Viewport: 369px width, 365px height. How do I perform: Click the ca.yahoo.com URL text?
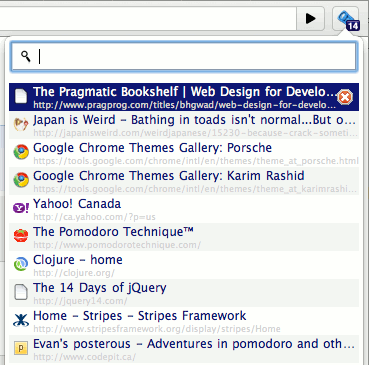pos(94,217)
